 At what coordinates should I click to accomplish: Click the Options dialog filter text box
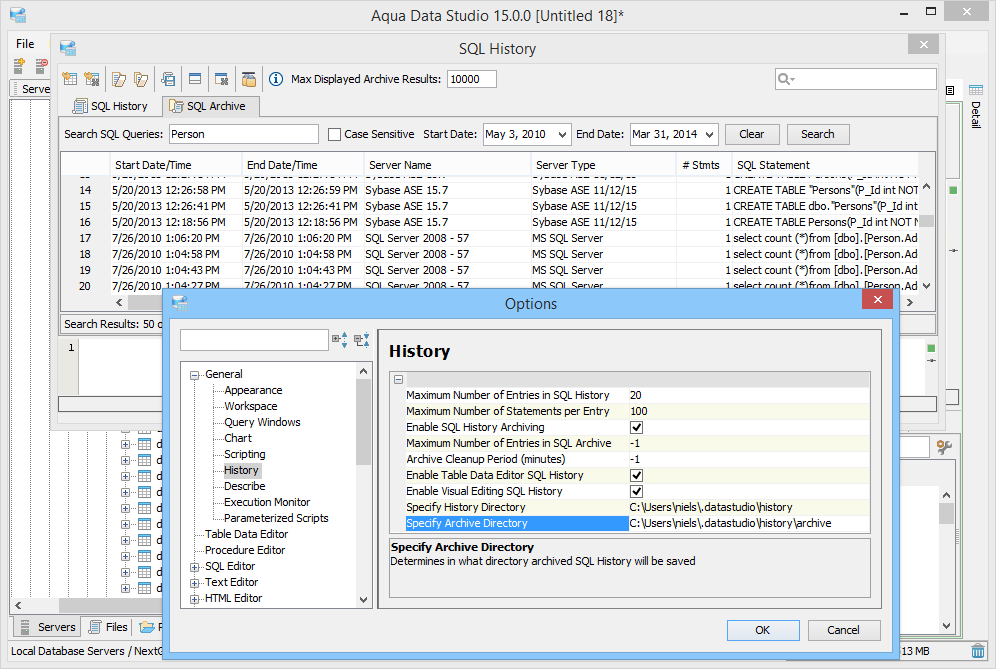[254, 340]
